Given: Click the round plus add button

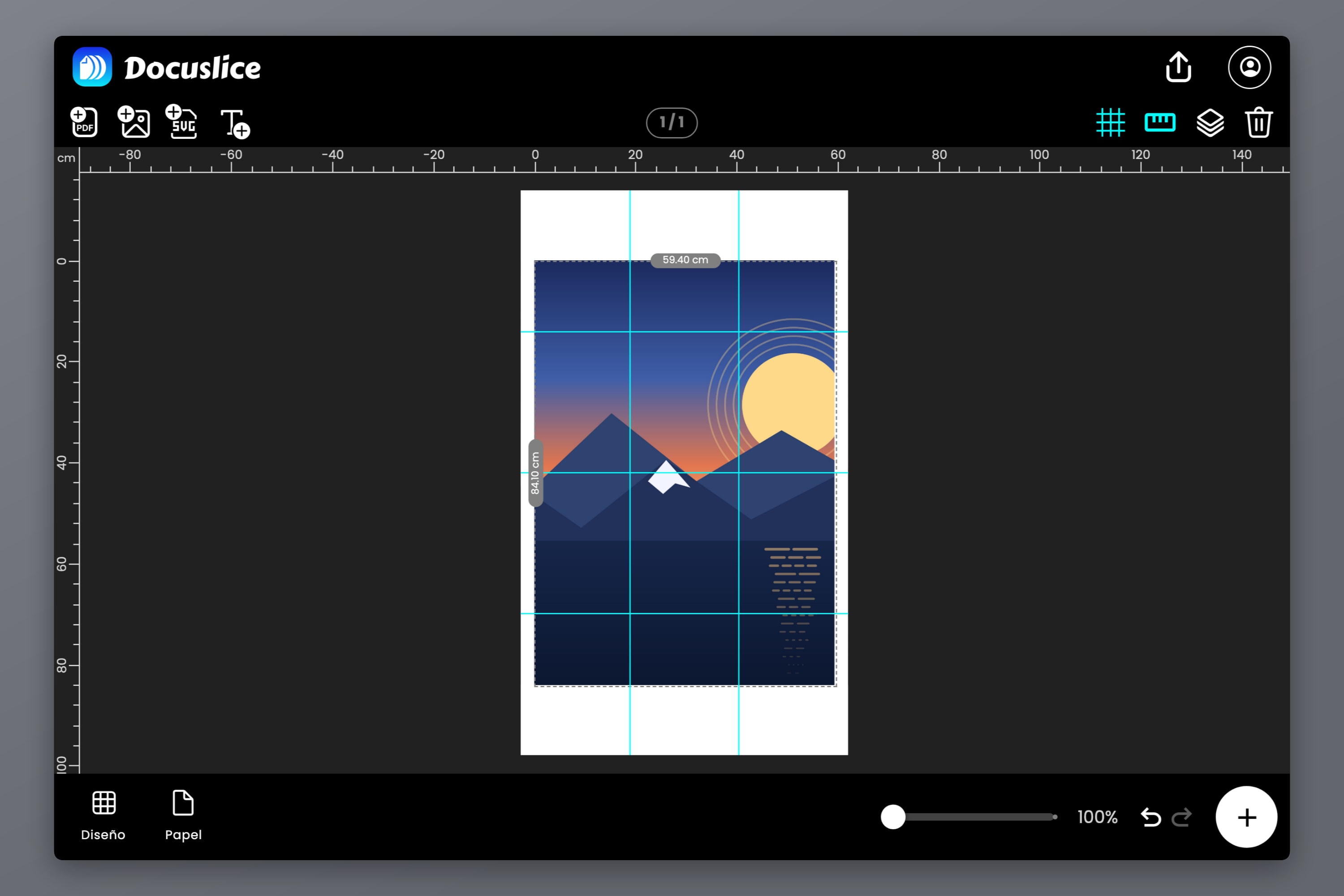Looking at the screenshot, I should click(x=1246, y=817).
